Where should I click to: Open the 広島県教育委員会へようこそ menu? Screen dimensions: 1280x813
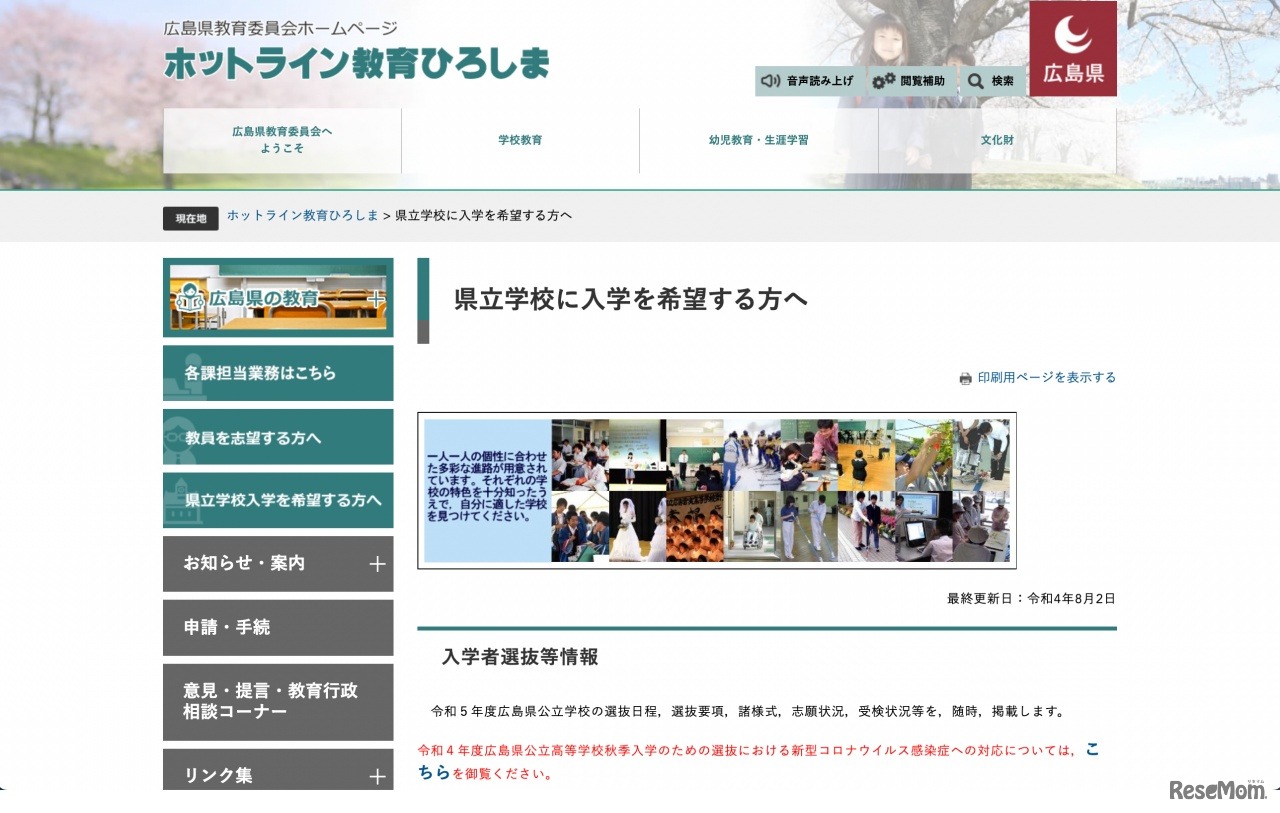pos(282,140)
